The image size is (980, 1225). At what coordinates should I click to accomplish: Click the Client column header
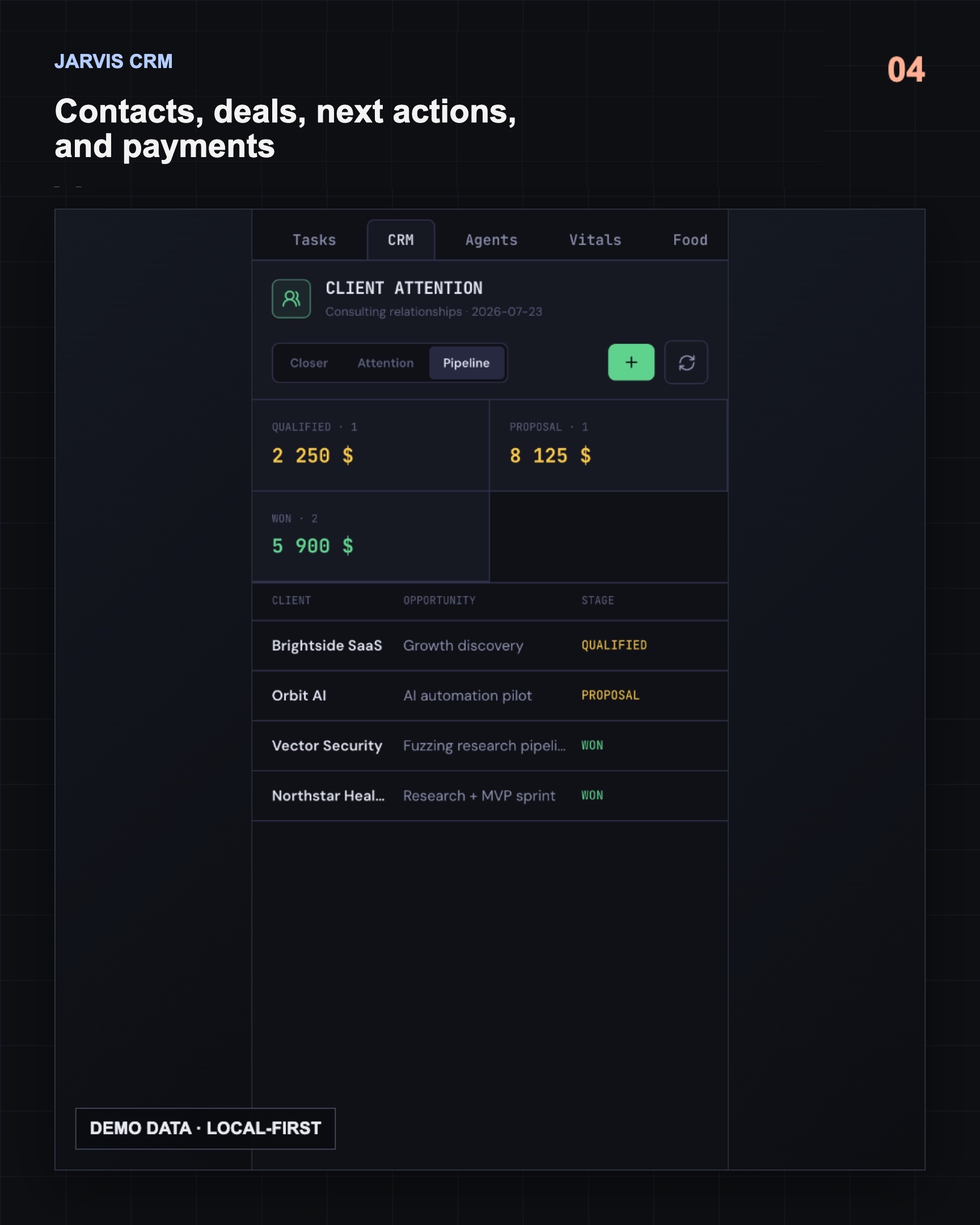[291, 601]
